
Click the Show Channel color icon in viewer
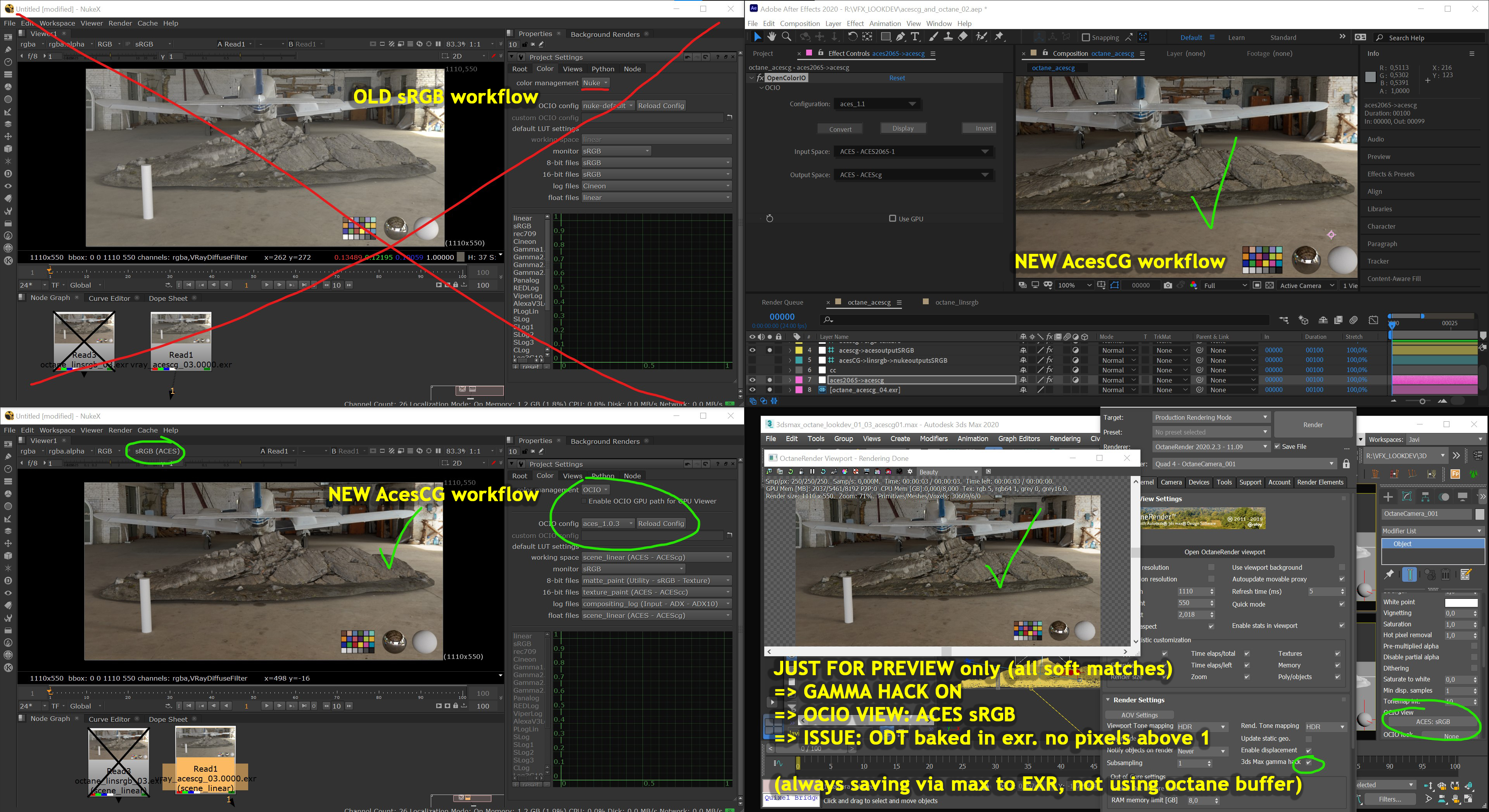(1193, 286)
